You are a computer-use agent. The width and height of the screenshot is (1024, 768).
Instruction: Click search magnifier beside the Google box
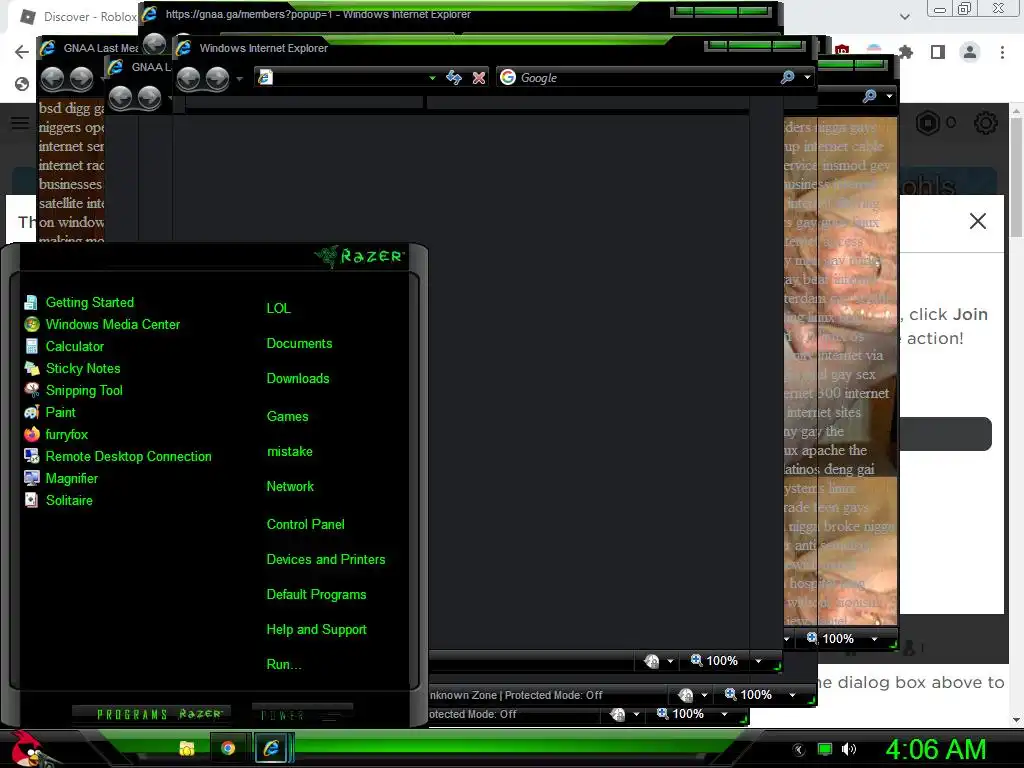coord(788,77)
